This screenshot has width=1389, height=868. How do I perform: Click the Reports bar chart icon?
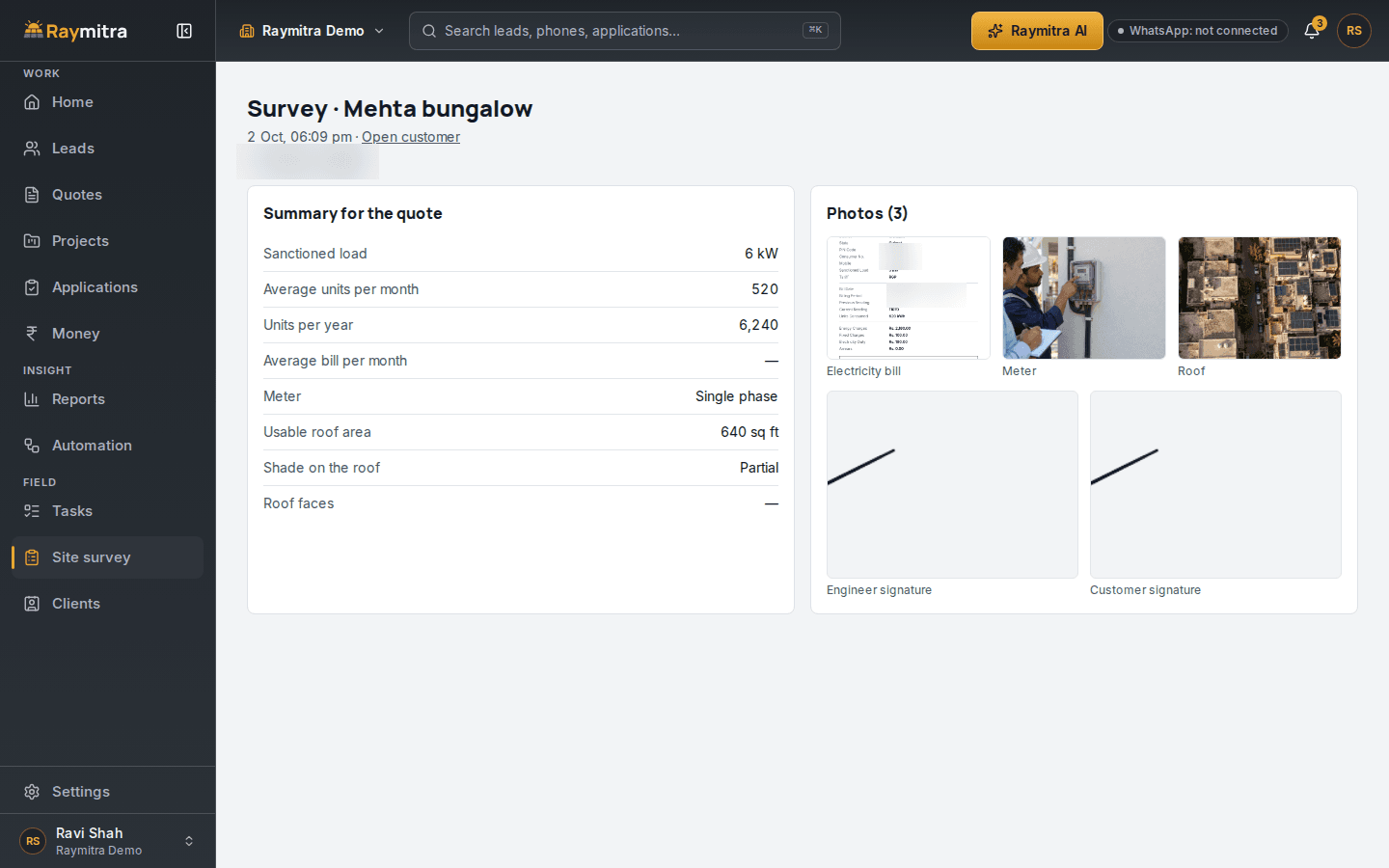click(32, 399)
